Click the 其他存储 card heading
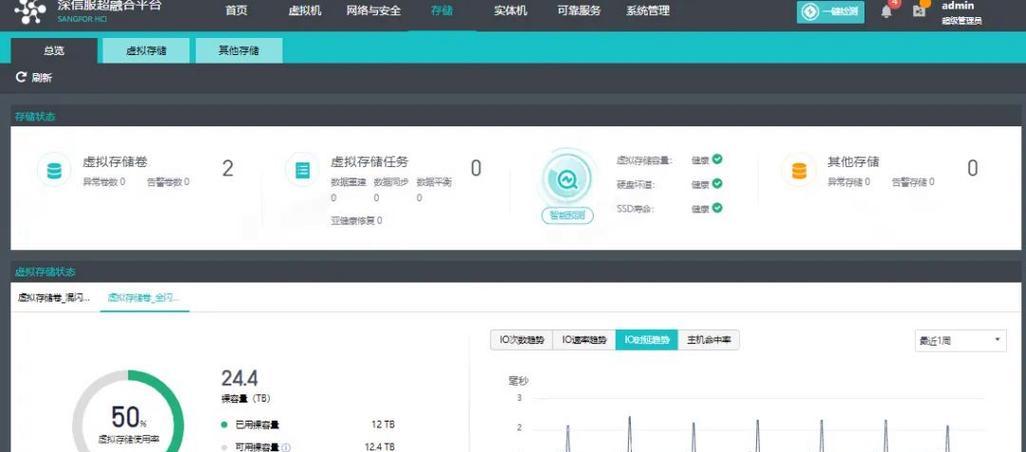This screenshot has width=1026, height=452. click(853, 162)
